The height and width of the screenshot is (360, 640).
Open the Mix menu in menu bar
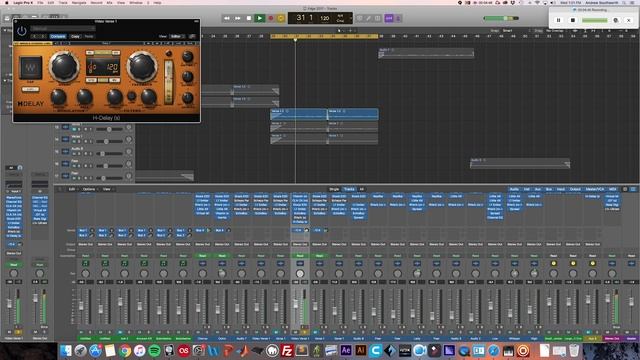coord(109,3)
